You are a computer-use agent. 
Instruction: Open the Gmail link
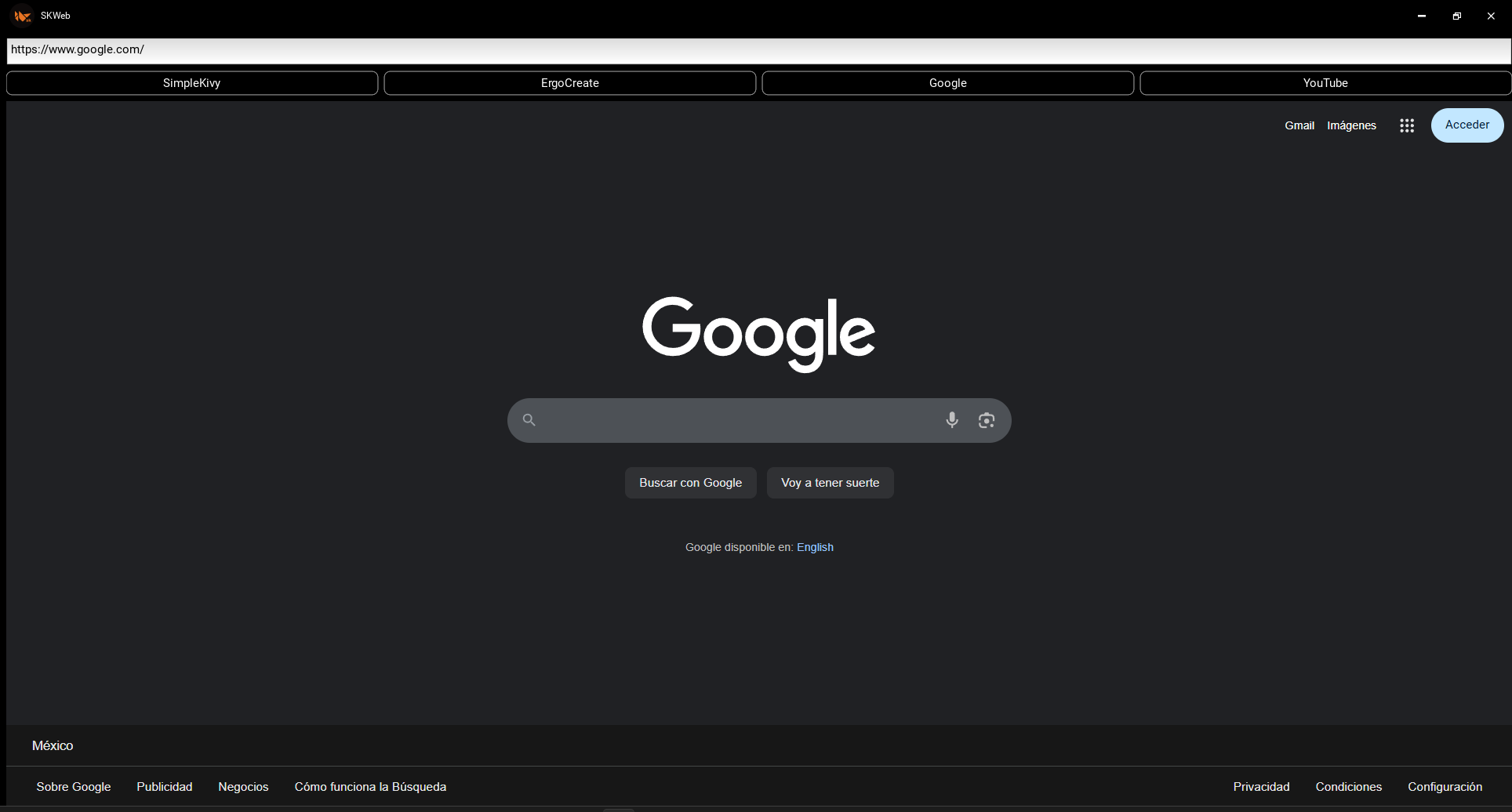tap(1299, 125)
